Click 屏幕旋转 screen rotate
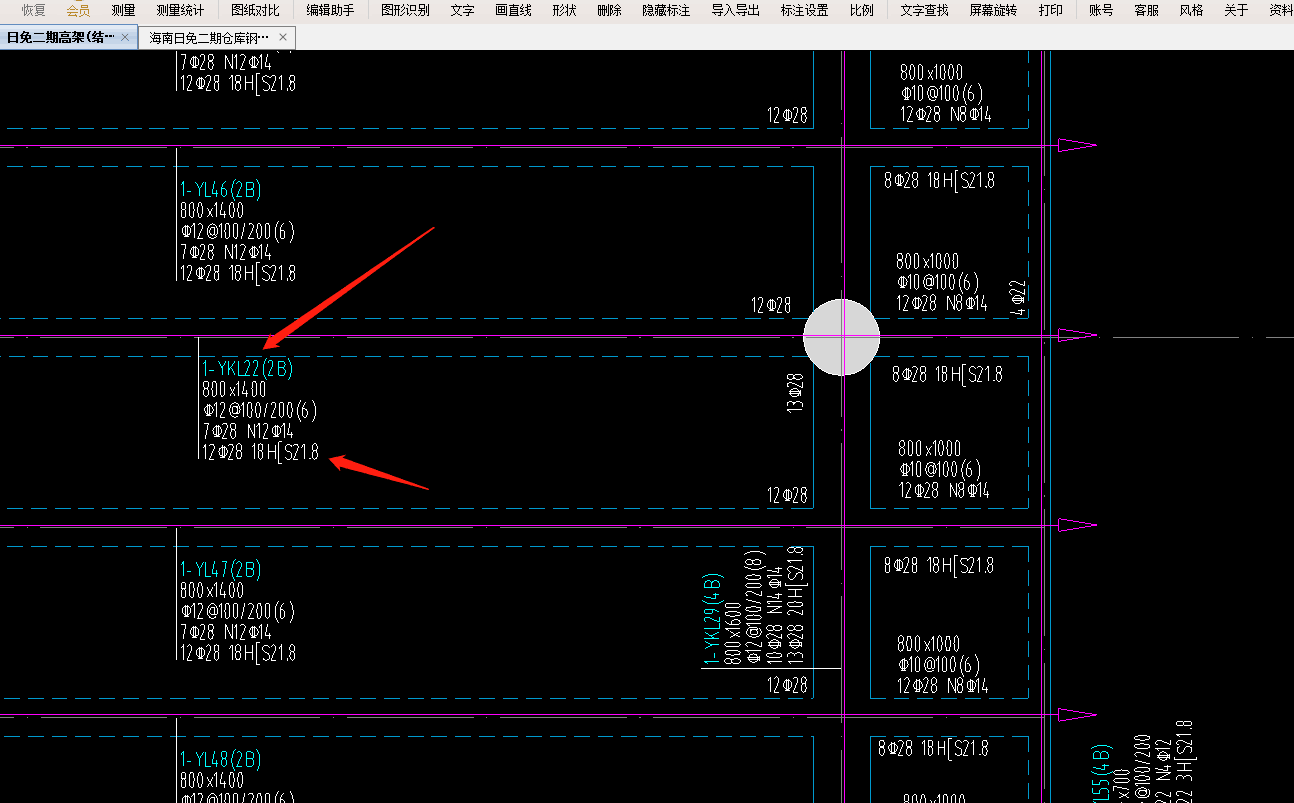The height and width of the screenshot is (803, 1294). pyautogui.click(x=993, y=10)
